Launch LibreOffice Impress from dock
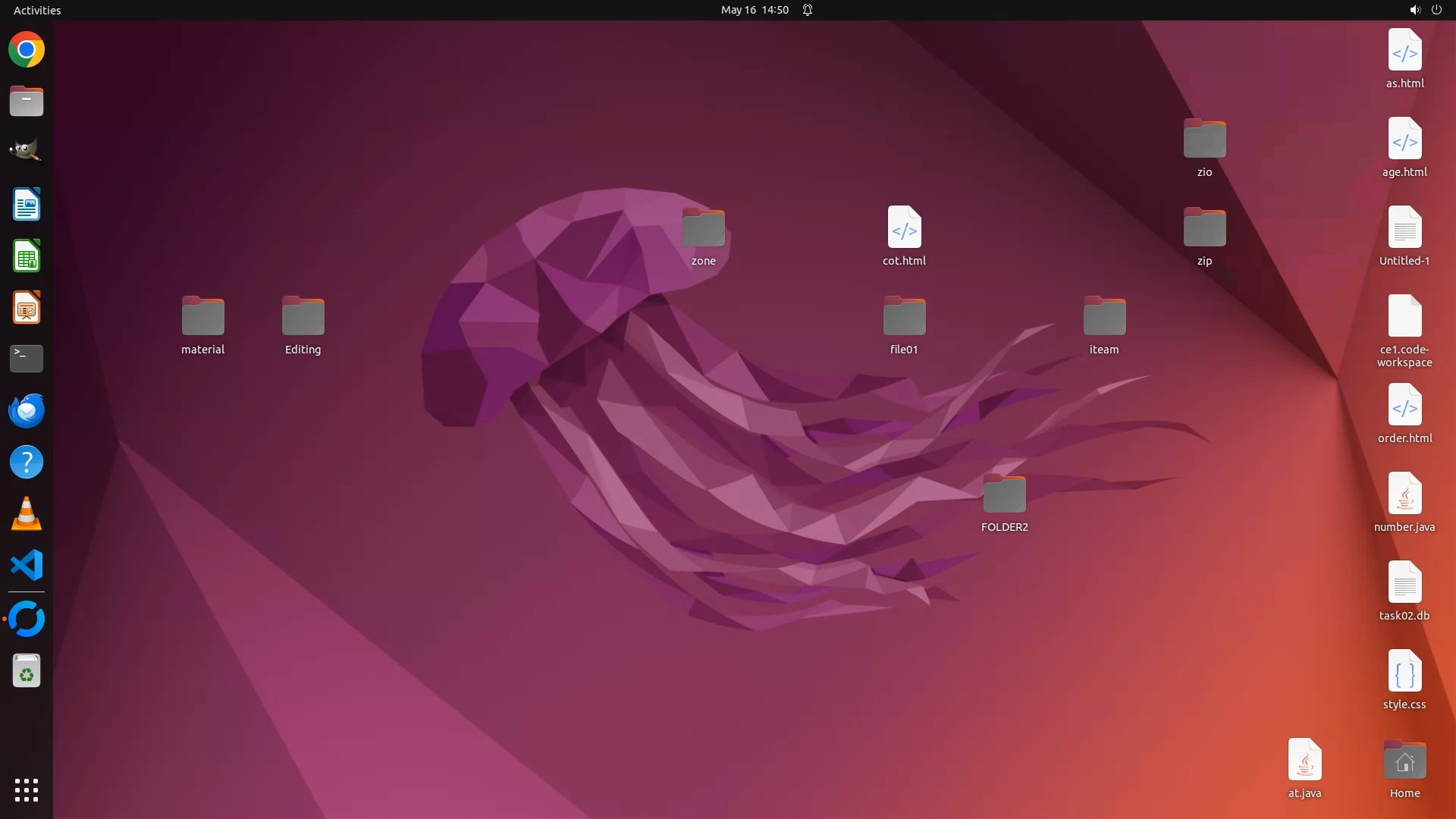Viewport: 1456px width, 819px height. coord(27,308)
